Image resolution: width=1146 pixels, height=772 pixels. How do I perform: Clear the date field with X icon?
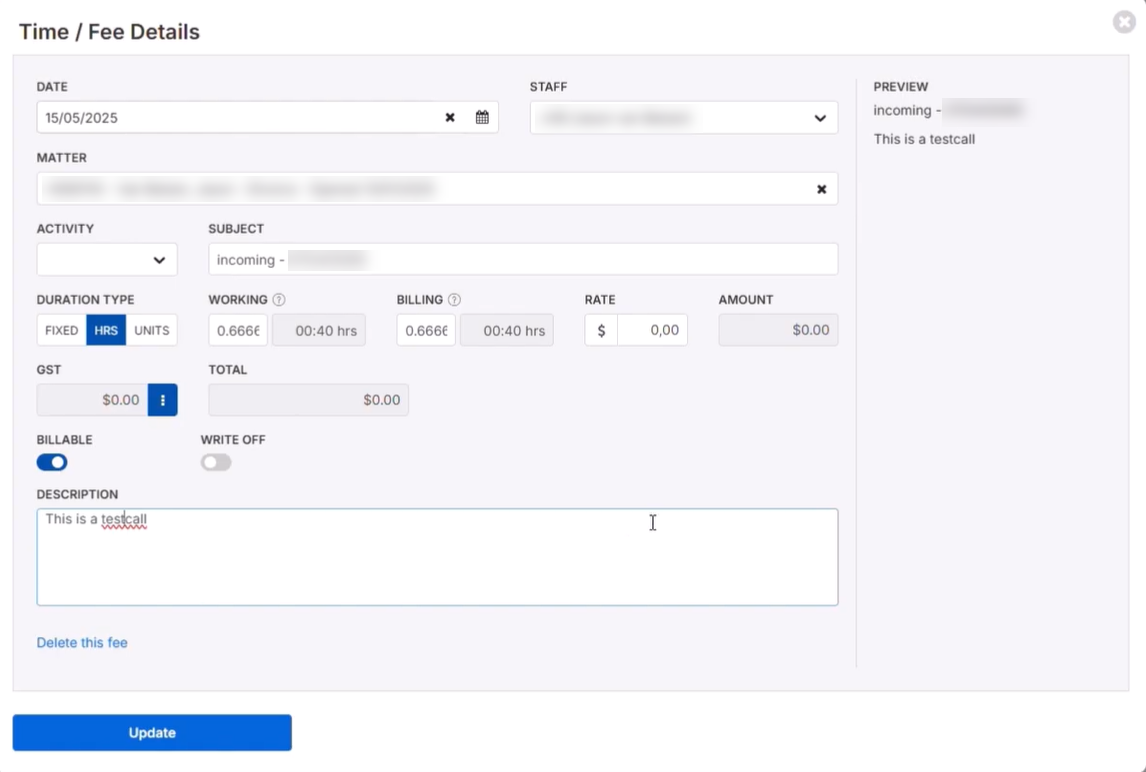pos(450,117)
